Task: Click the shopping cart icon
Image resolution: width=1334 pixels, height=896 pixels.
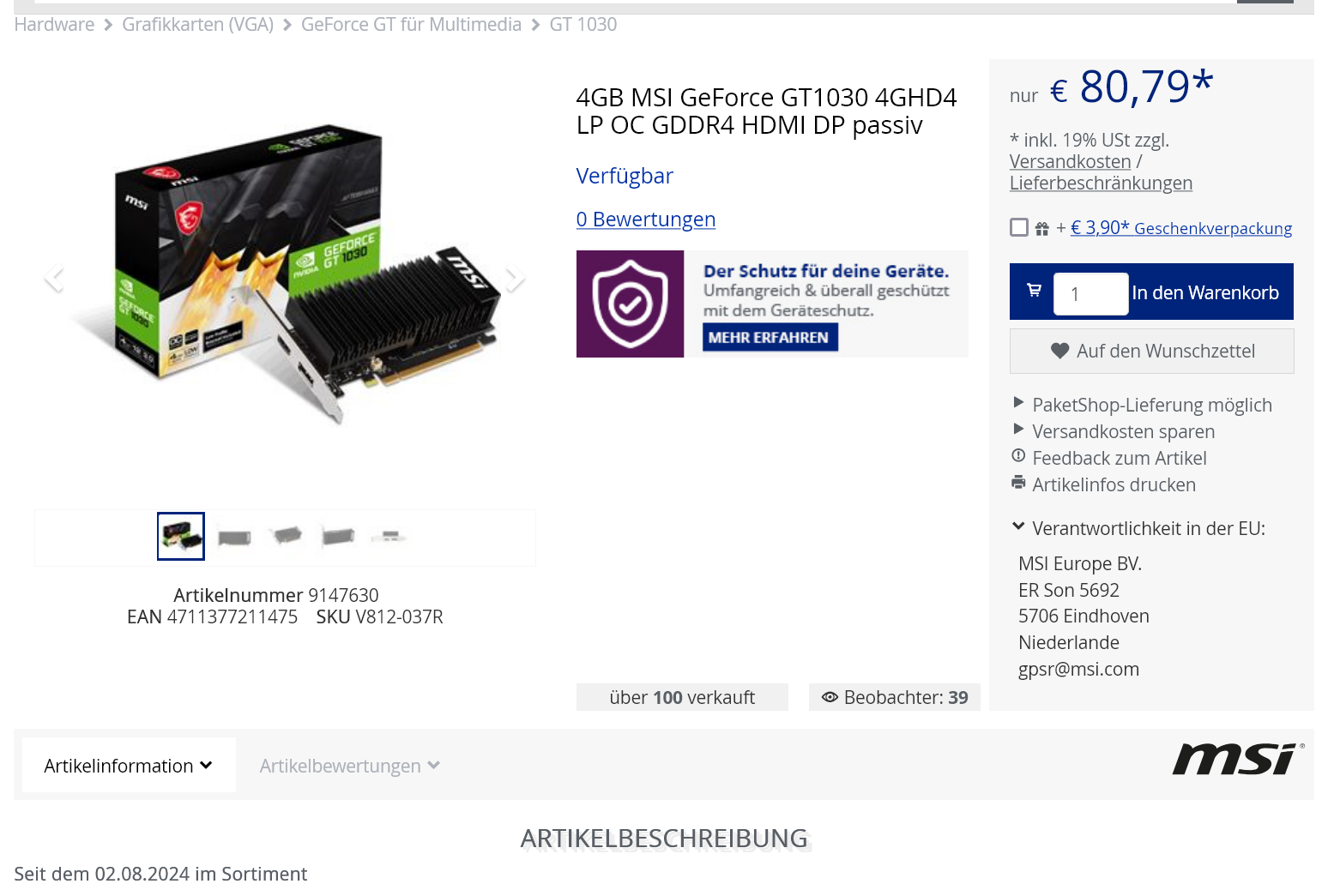Action: pos(1034,291)
